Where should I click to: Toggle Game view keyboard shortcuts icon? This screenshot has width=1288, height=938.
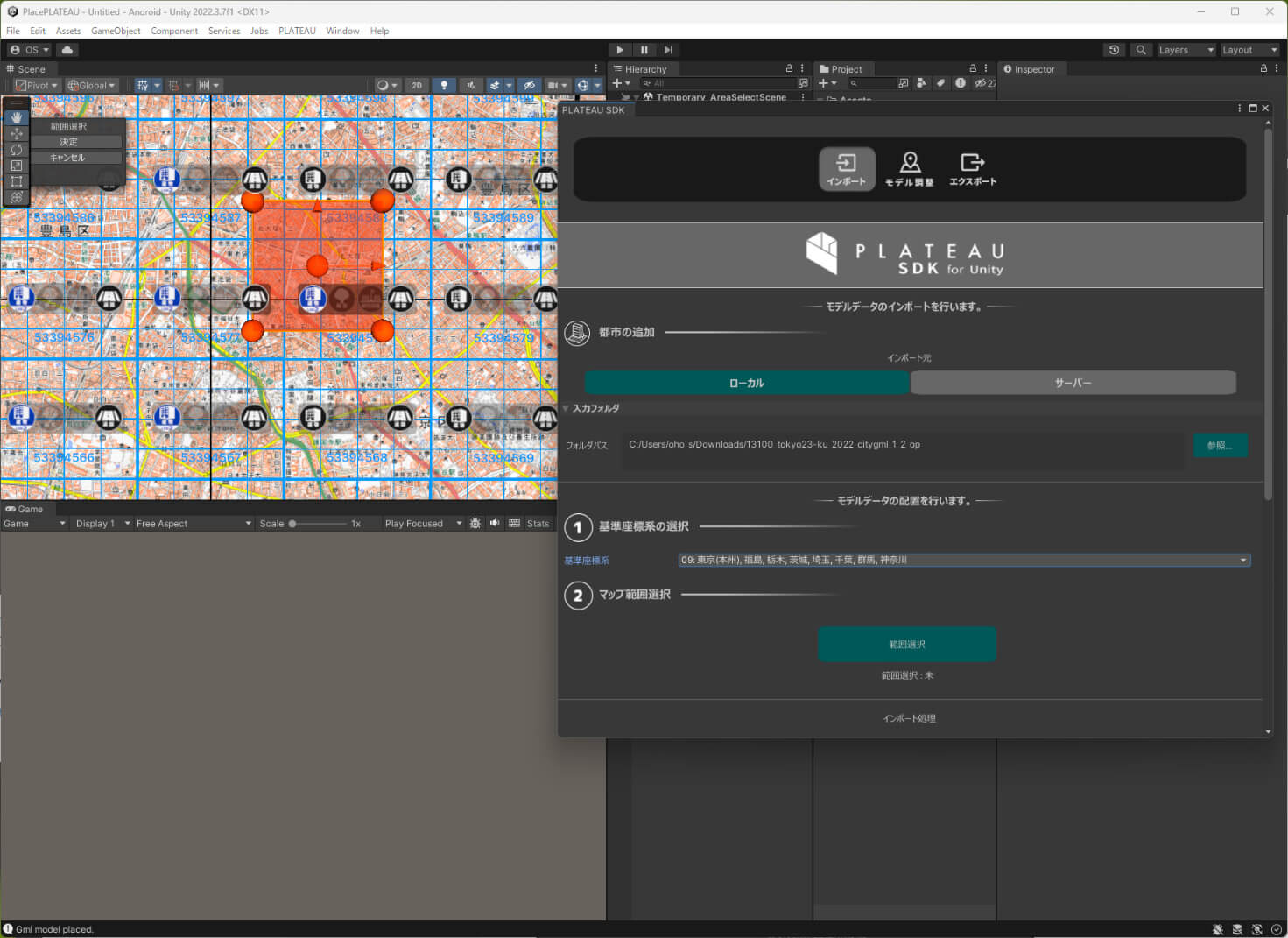(x=515, y=523)
